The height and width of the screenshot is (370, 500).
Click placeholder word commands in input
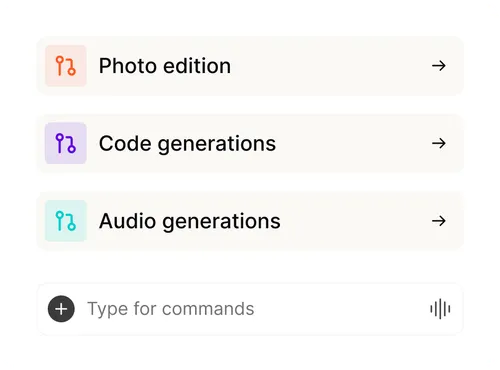pyautogui.click(x=208, y=309)
